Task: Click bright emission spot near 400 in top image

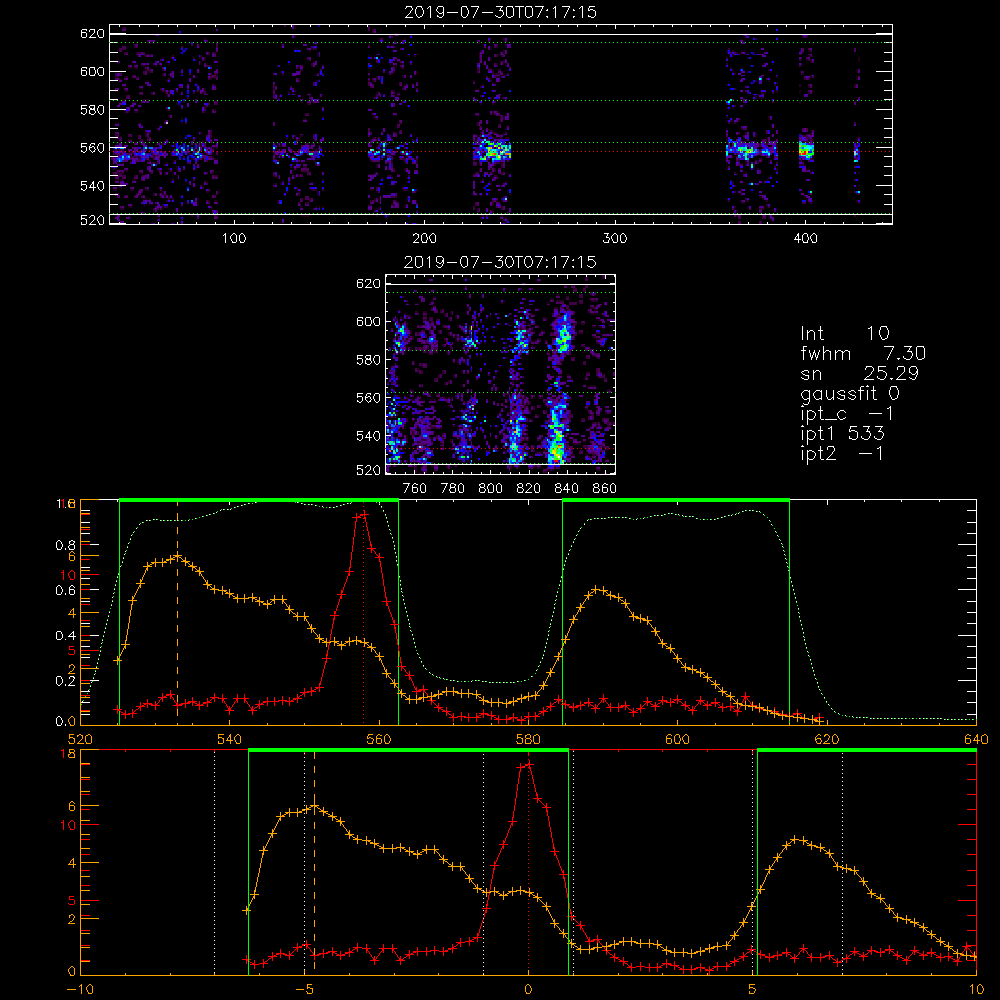Action: (807, 150)
